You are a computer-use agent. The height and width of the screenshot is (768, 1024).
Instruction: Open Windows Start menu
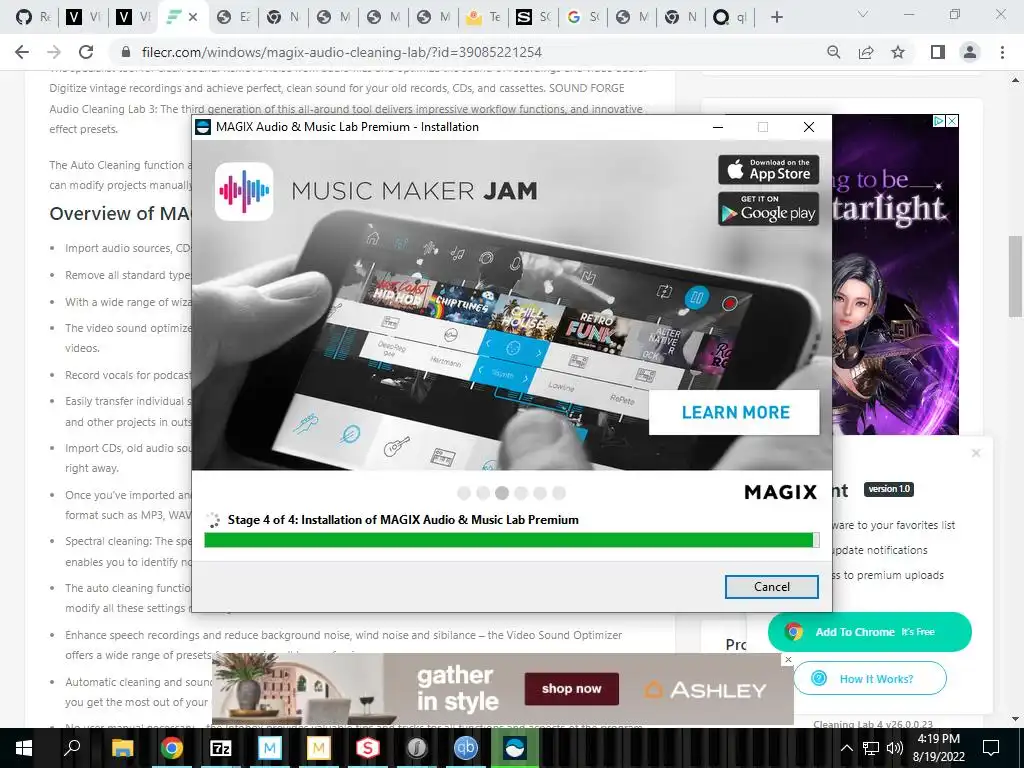coord(24,748)
